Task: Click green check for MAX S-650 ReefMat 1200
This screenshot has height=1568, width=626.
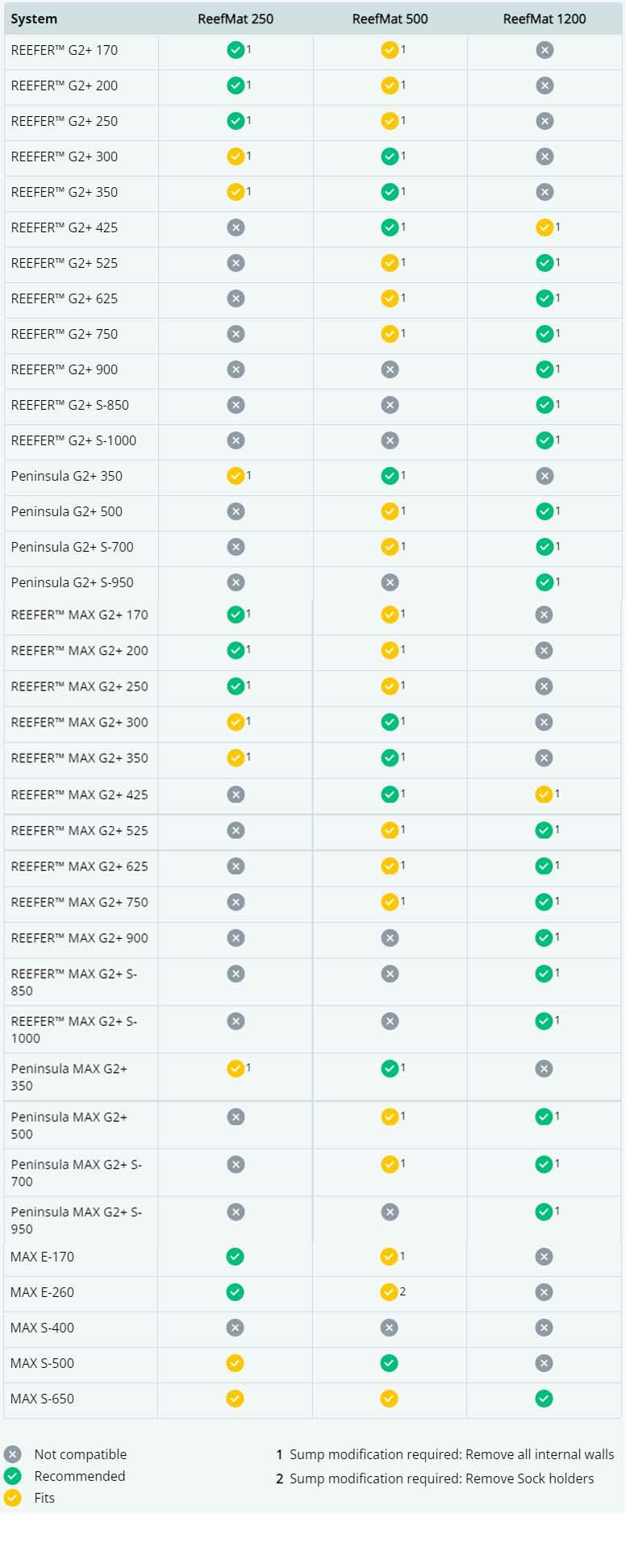Action: pos(544,1399)
